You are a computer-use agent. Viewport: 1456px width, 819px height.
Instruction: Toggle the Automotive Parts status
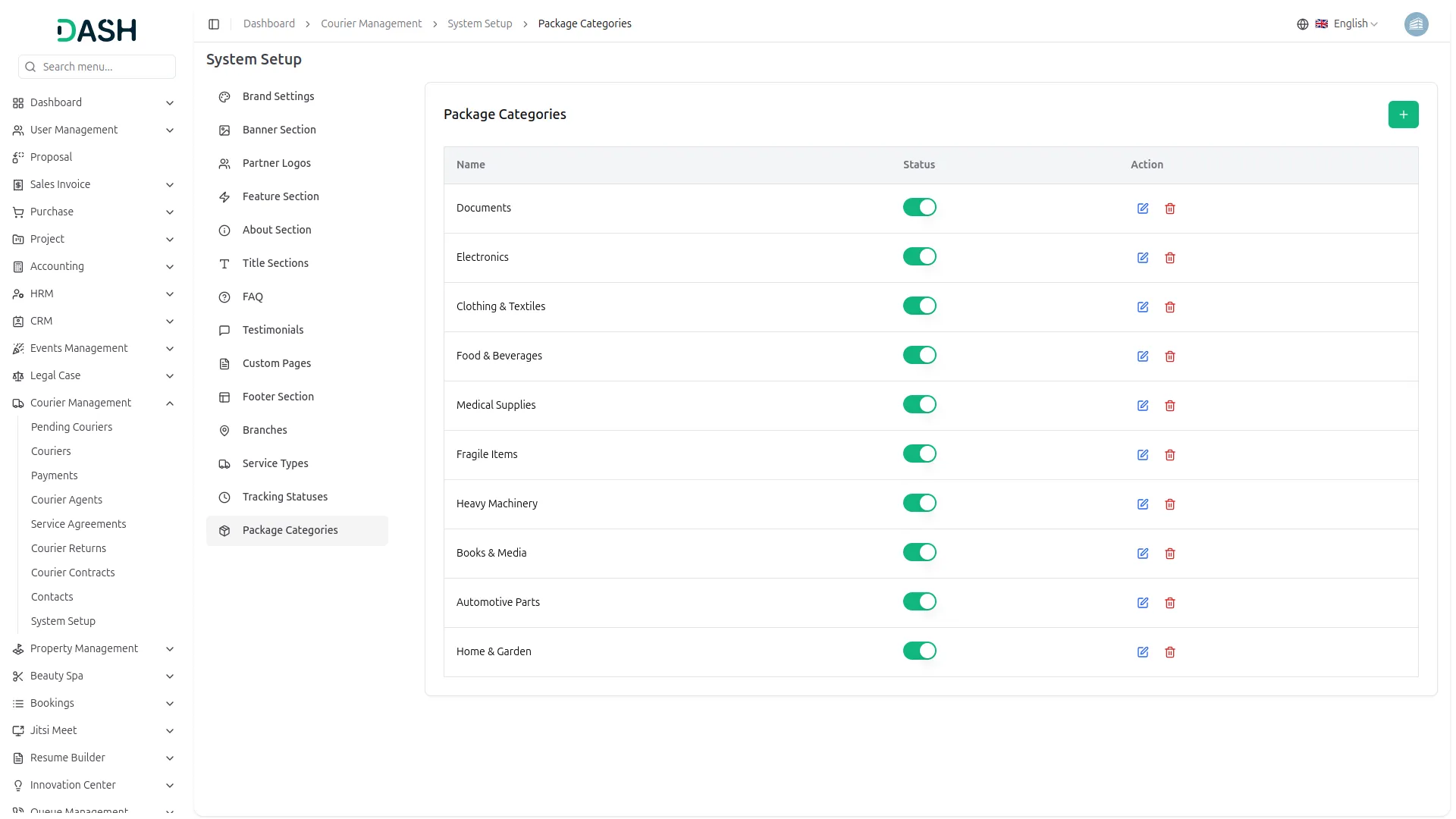(x=919, y=602)
